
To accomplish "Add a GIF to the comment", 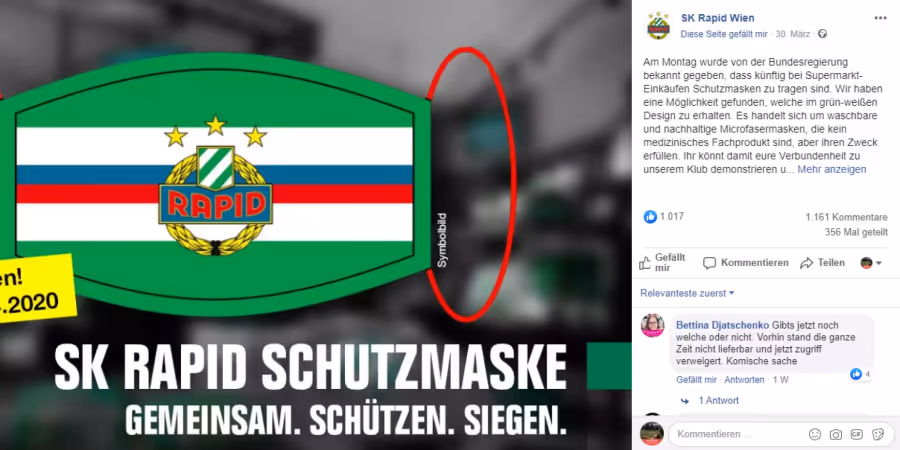I will (856, 434).
